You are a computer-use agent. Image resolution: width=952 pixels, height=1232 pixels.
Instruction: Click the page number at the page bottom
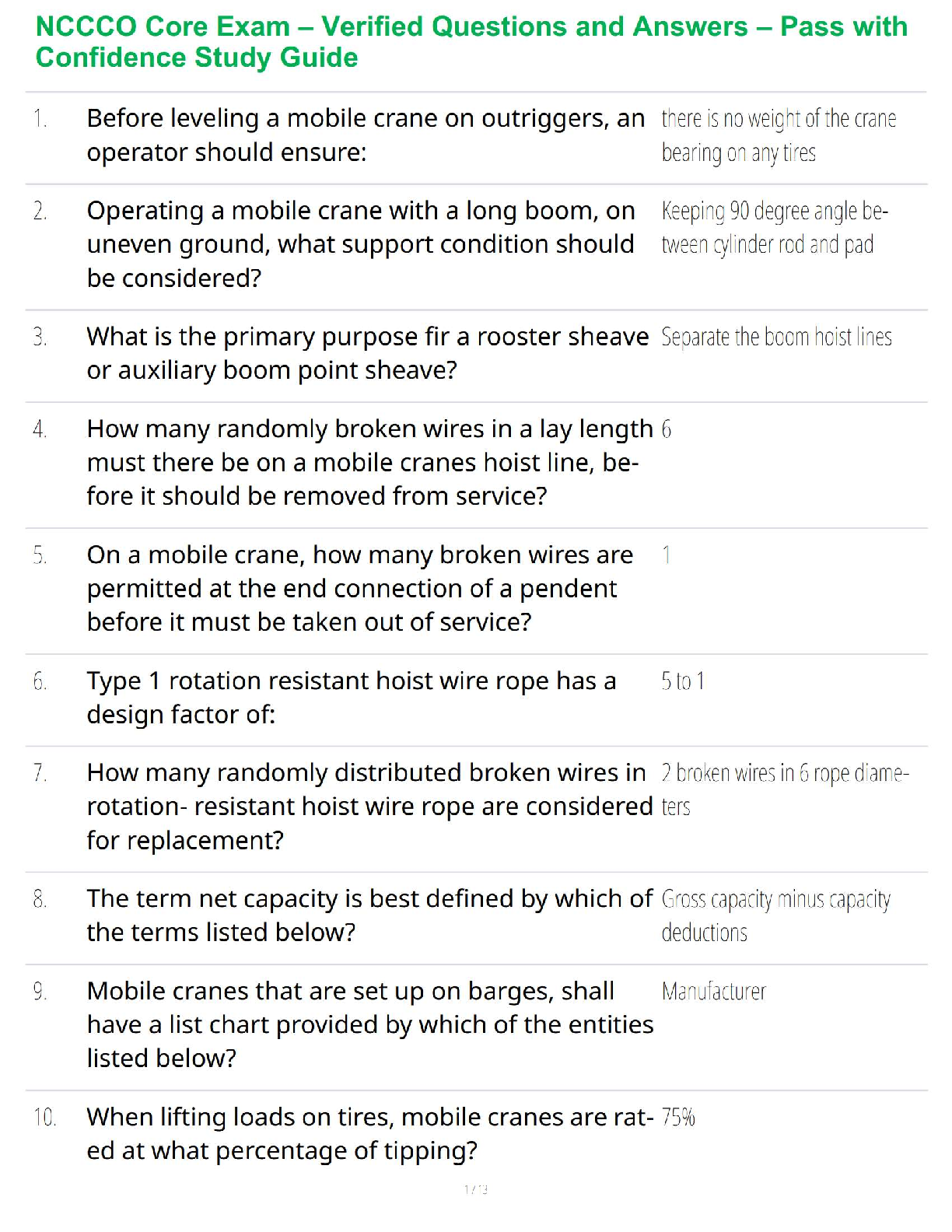[x=476, y=1189]
